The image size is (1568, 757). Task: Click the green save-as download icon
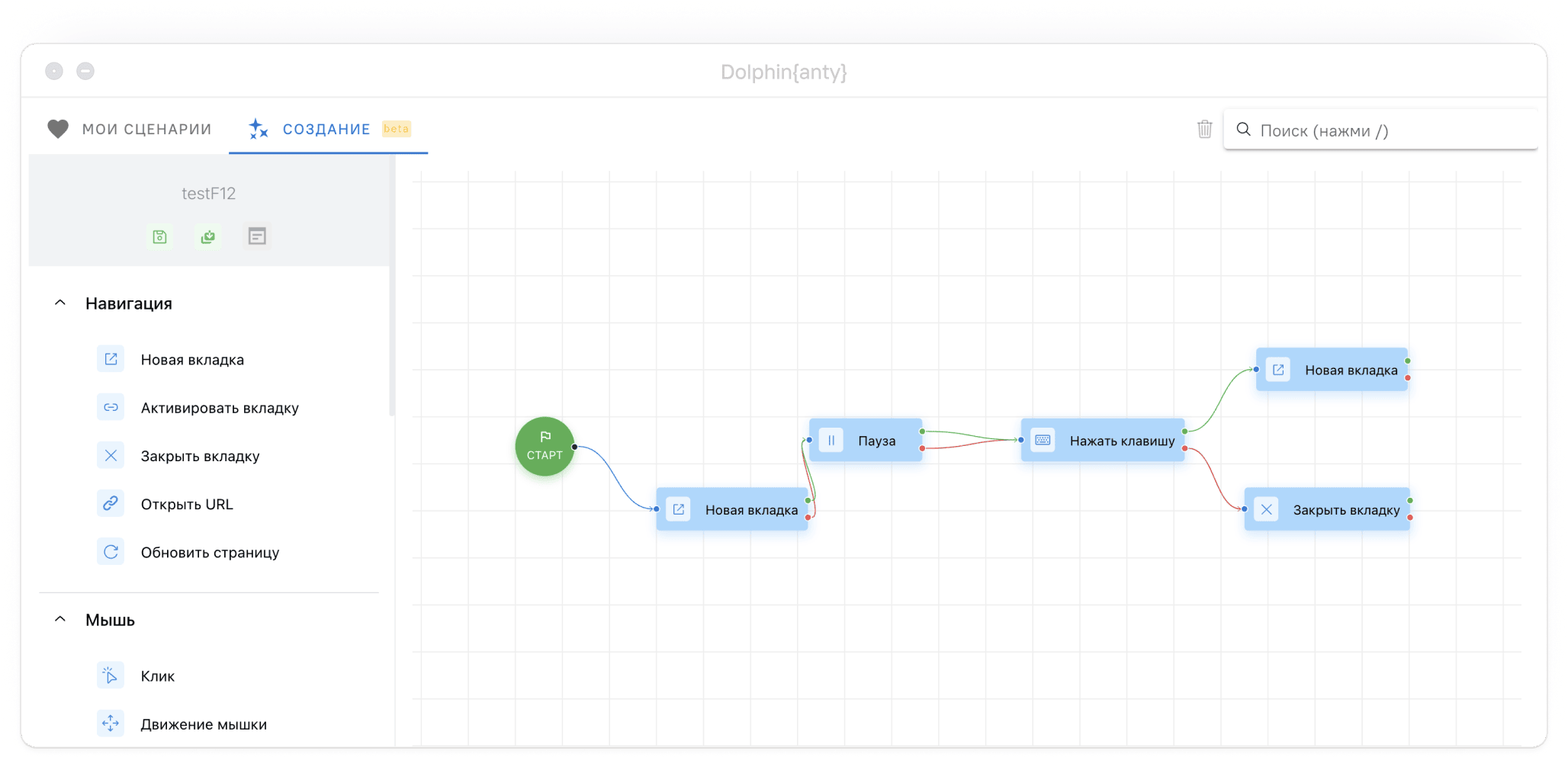tap(207, 237)
